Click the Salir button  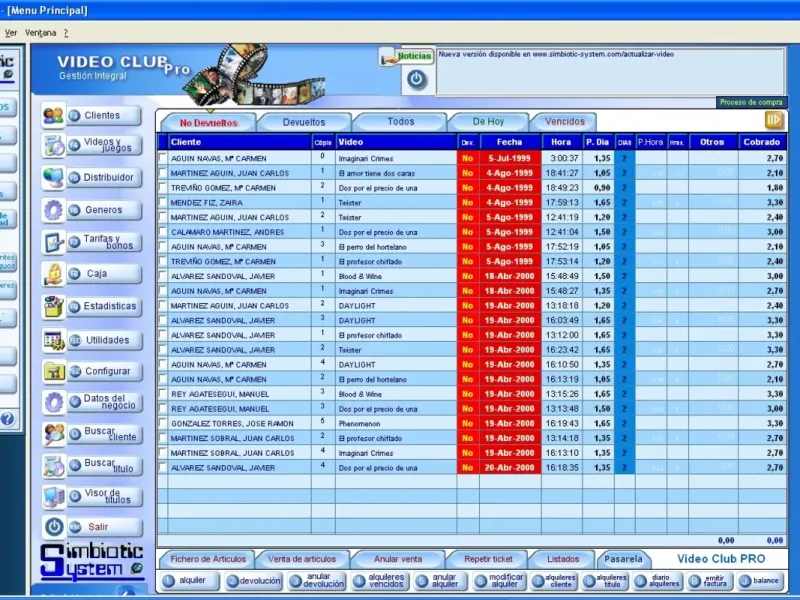[104, 527]
